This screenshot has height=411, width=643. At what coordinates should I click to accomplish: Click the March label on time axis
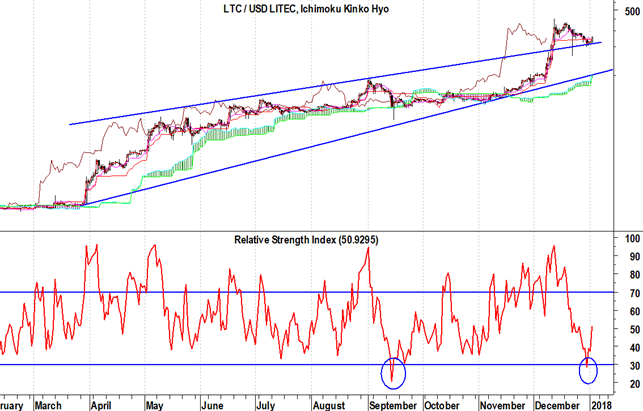coord(48,405)
